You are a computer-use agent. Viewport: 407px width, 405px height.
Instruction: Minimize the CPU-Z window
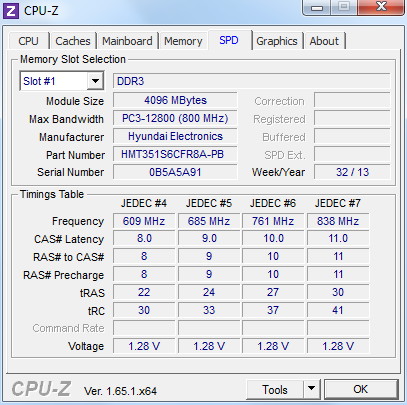tap(317, 7)
